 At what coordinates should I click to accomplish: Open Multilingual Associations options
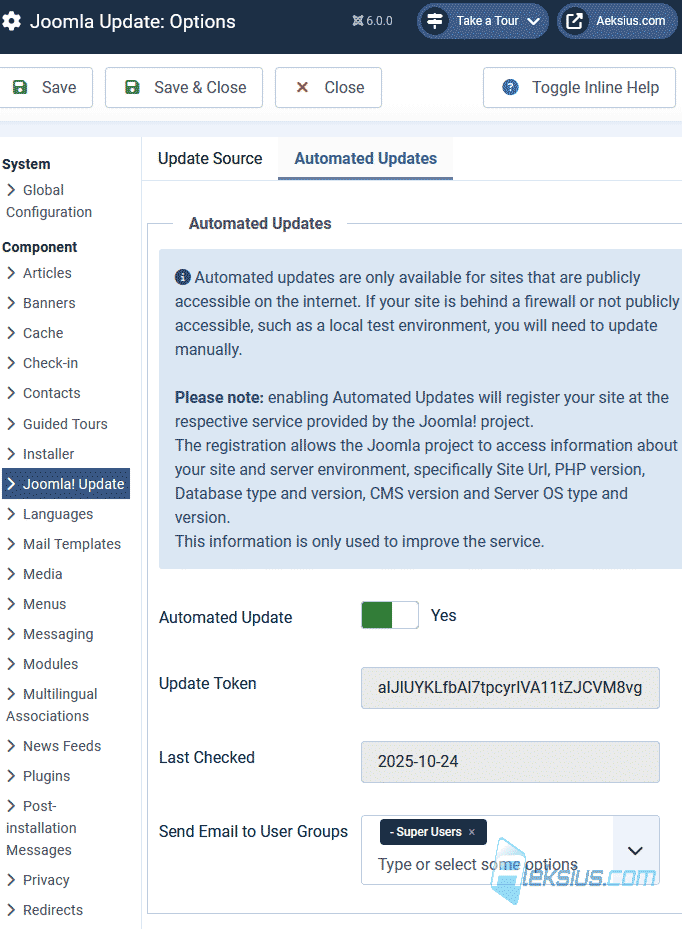click(52, 705)
